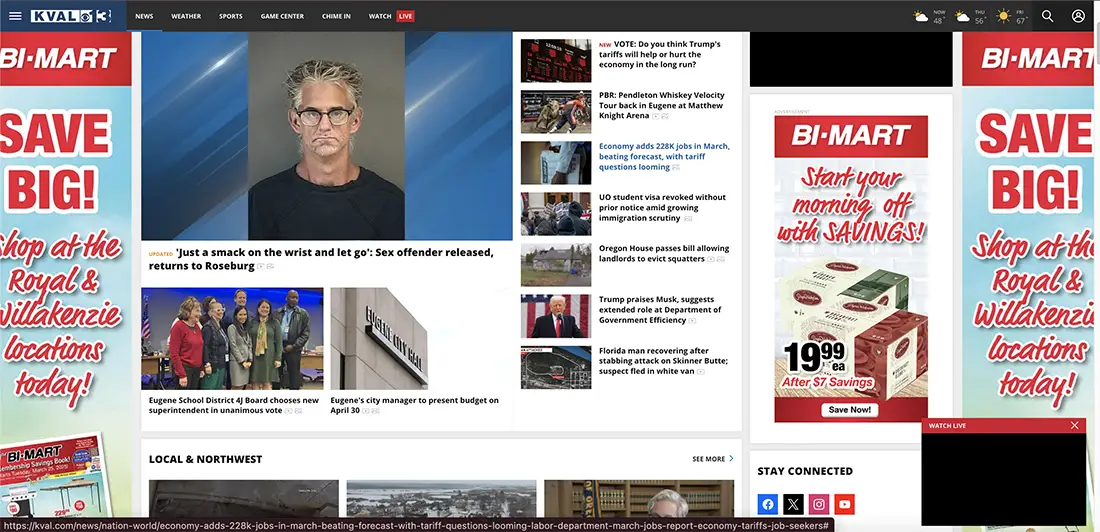Open Oregon House squatters bill story
This screenshot has height=532, width=1100.
click(x=664, y=253)
